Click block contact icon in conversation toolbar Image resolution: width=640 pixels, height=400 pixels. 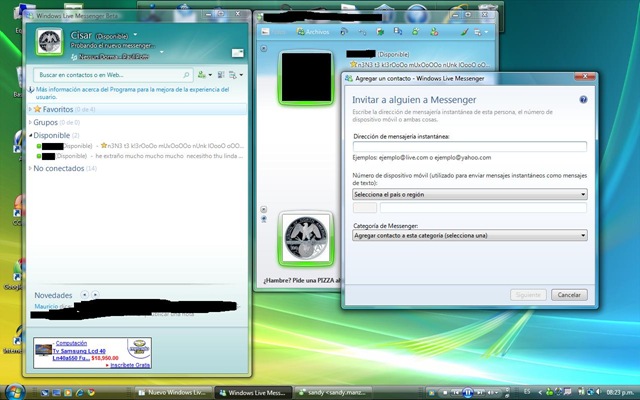tap(434, 31)
